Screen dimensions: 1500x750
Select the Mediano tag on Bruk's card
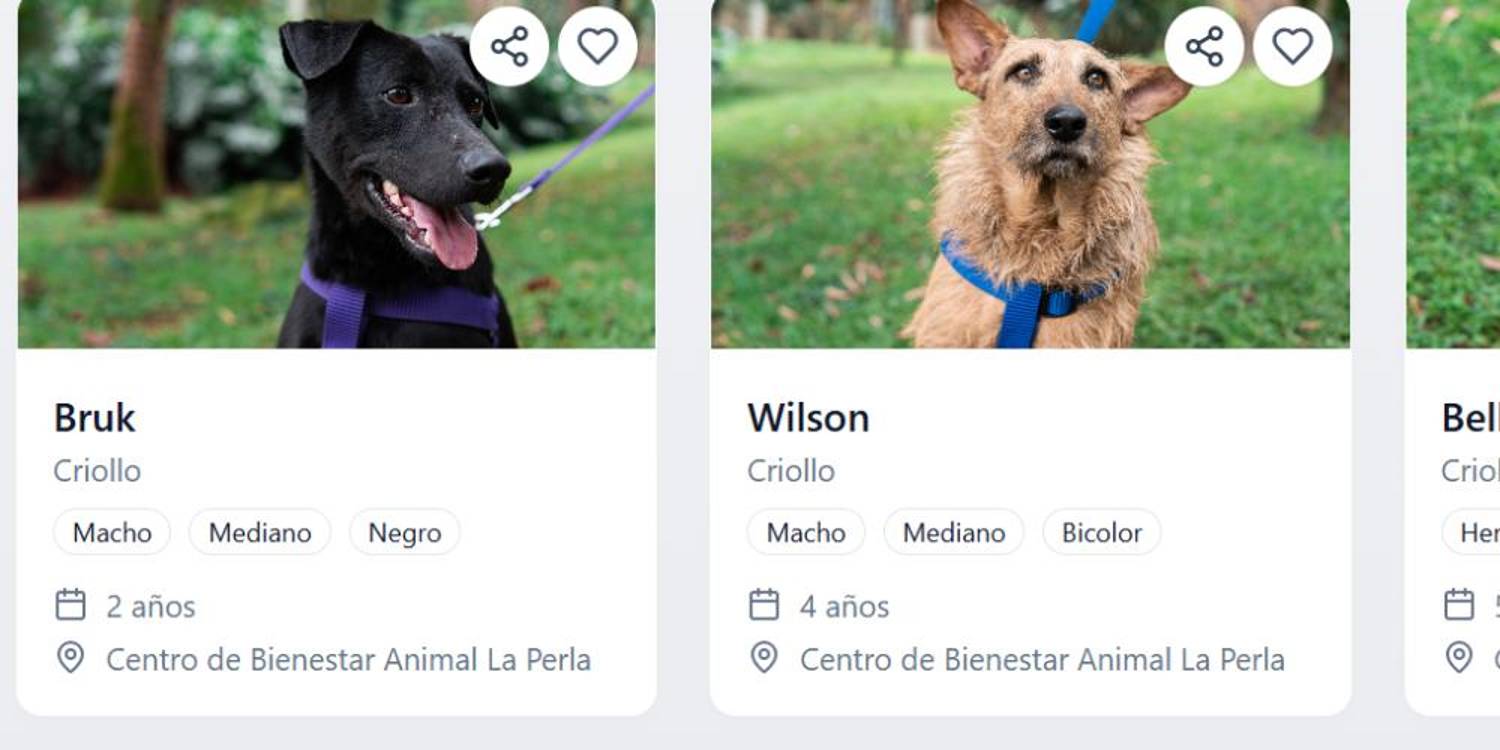click(x=260, y=532)
